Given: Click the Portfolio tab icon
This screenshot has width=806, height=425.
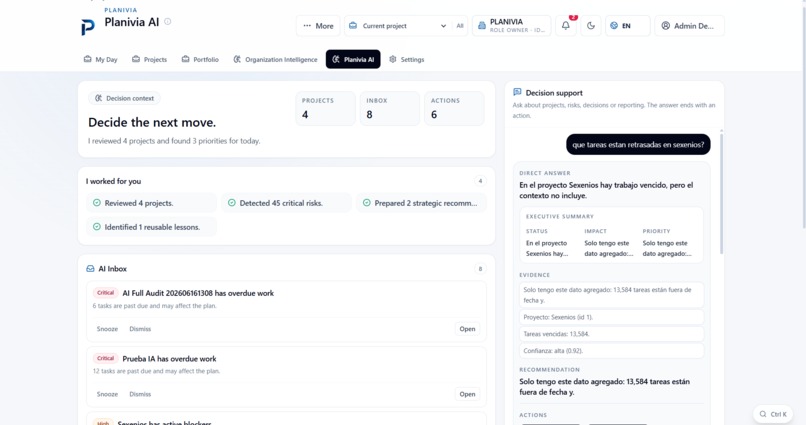Looking at the screenshot, I should click(186, 59).
